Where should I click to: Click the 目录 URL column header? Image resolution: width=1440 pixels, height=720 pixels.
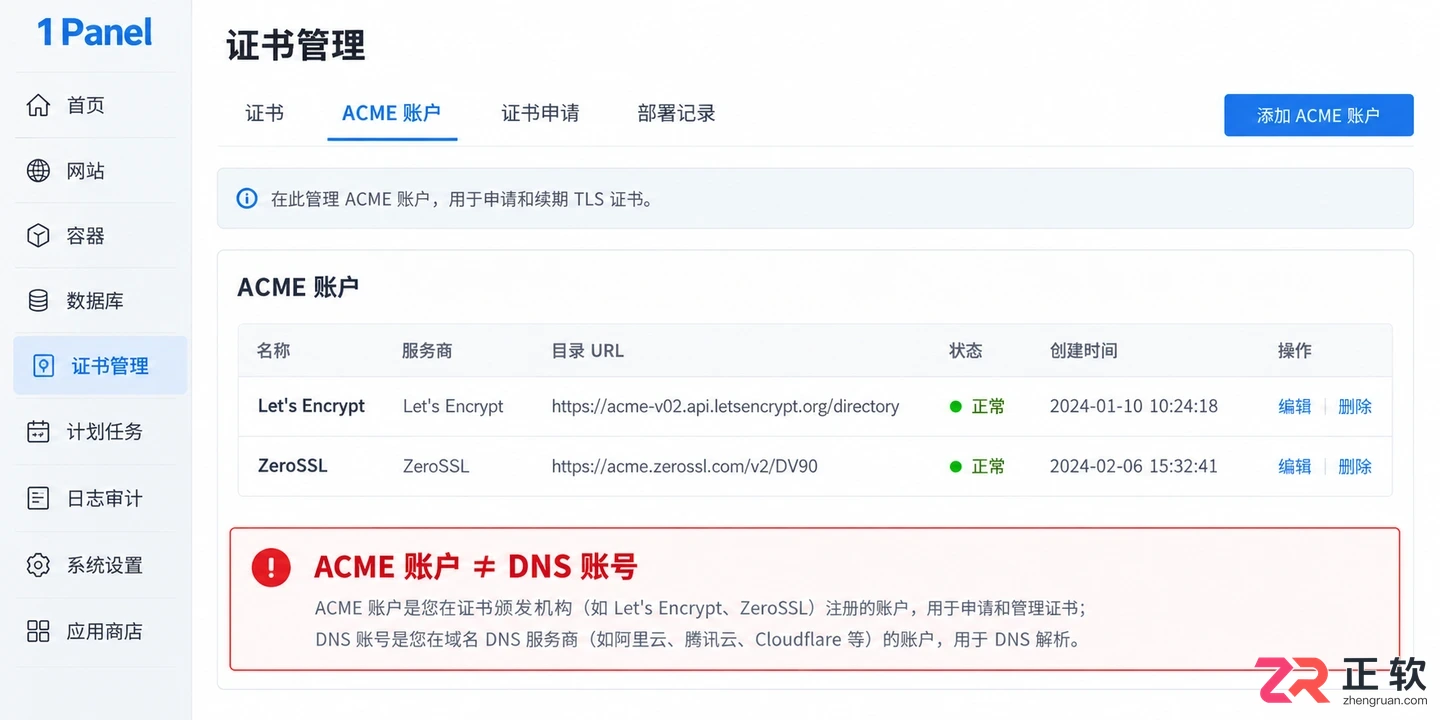click(x=588, y=351)
